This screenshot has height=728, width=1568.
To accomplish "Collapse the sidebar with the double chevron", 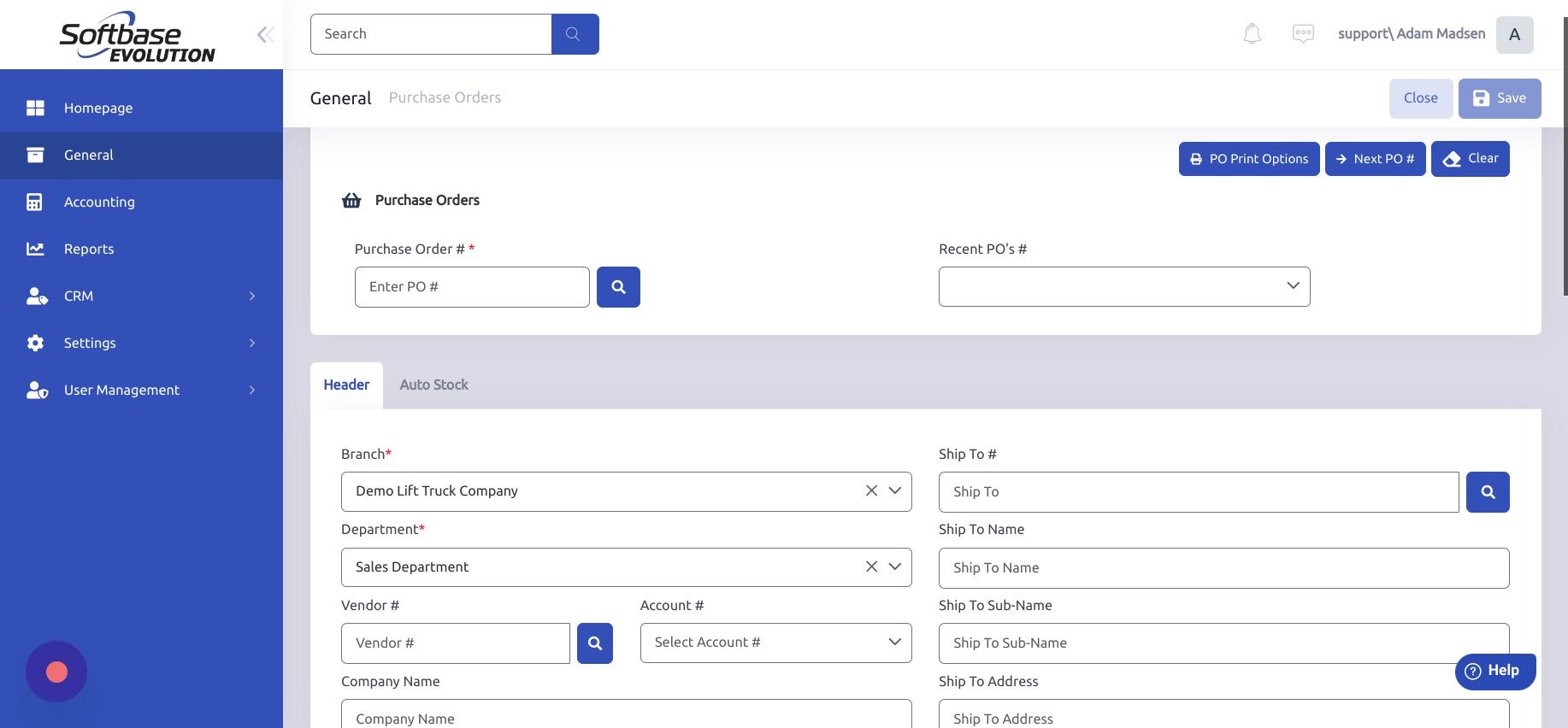I will tap(265, 34).
